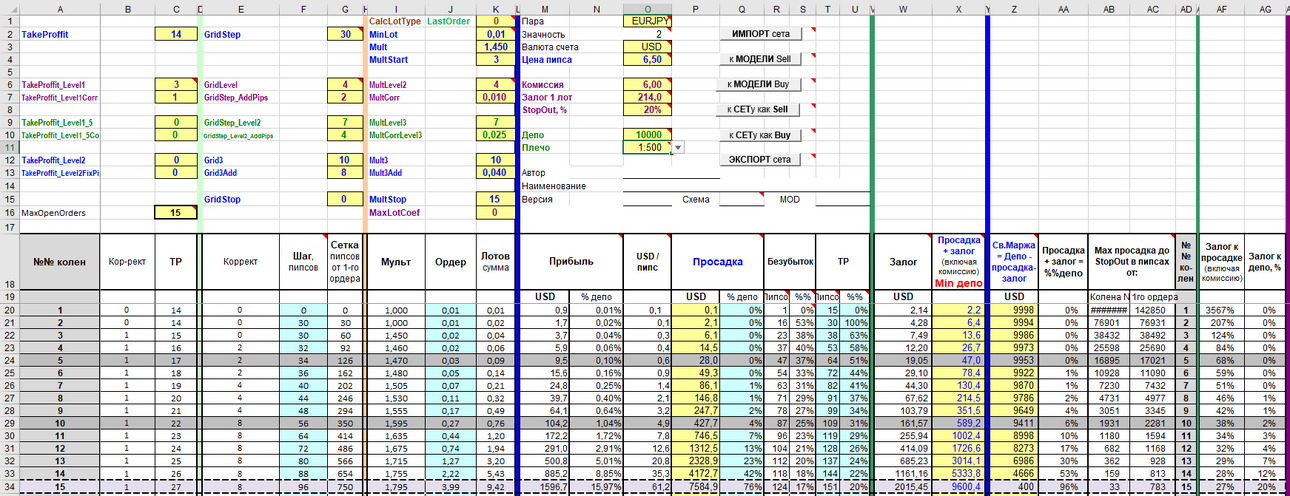
Task: Click the к МОДЕЛИ Sell button
Action: (x=760, y=59)
